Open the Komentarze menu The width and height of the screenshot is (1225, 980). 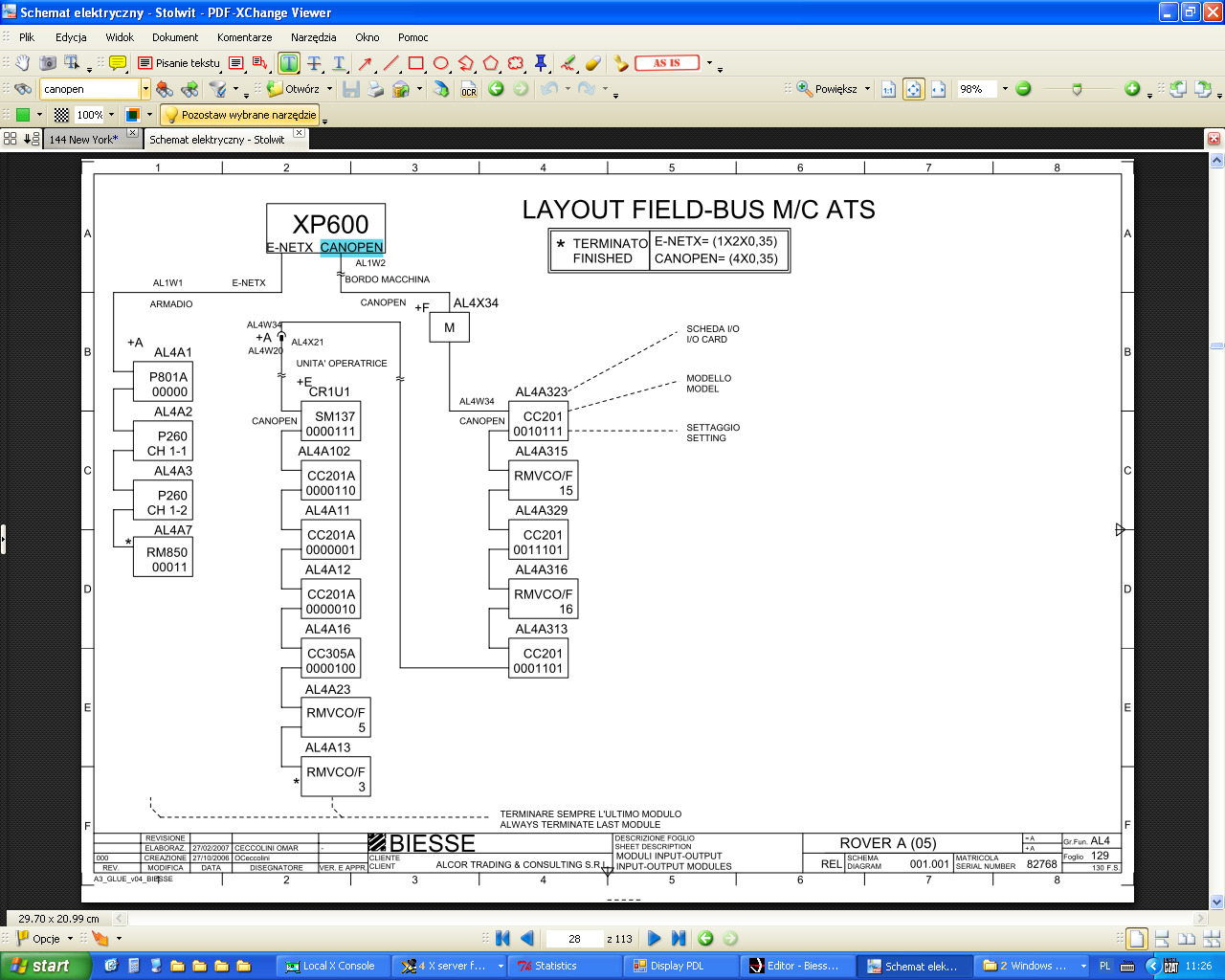click(244, 37)
